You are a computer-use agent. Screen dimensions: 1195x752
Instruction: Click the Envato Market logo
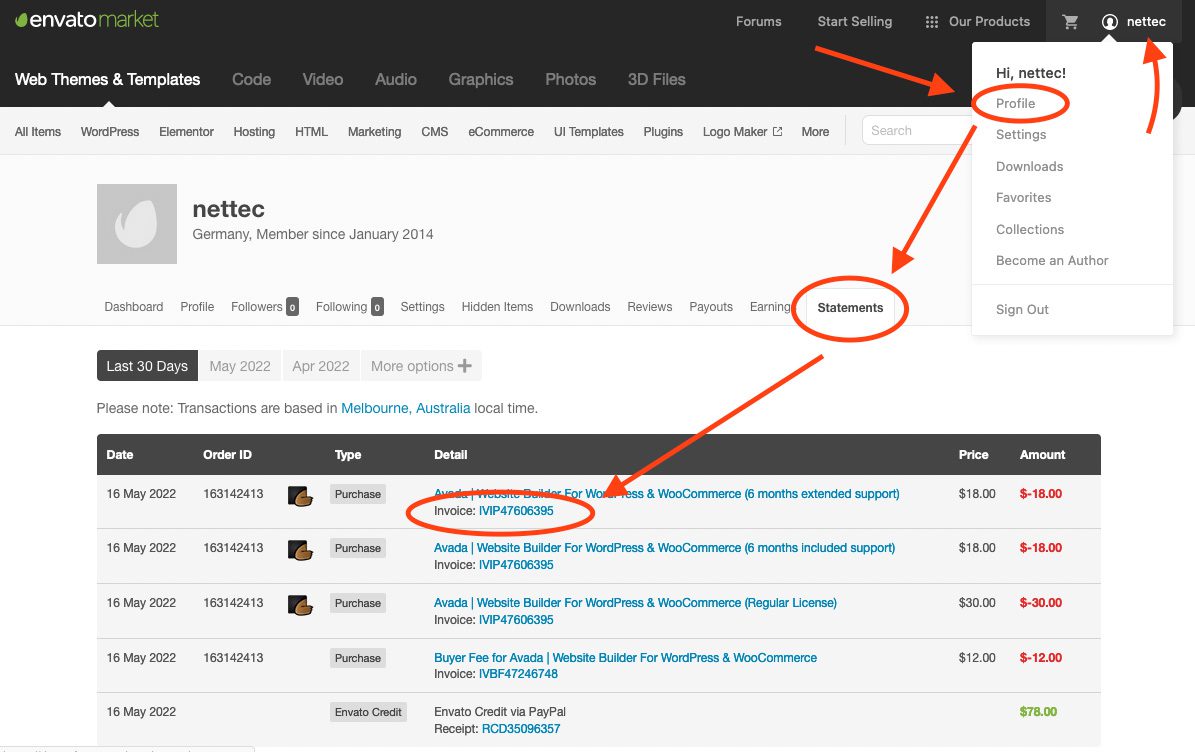(x=87, y=20)
